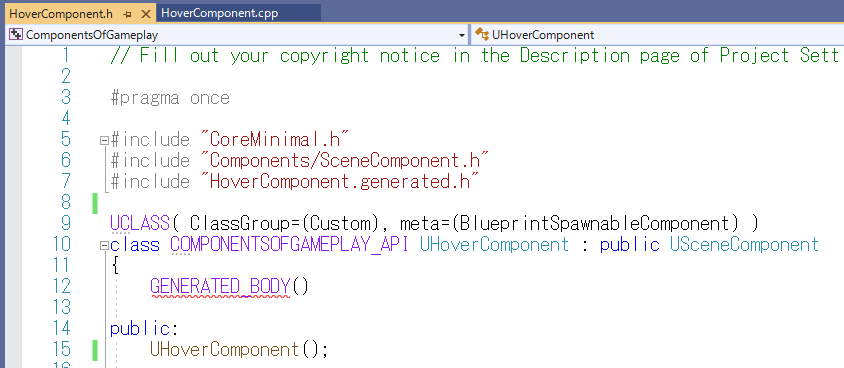This screenshot has width=844, height=368.
Task: Click the UHoverComponent class icon in navigation bar
Action: (482, 34)
